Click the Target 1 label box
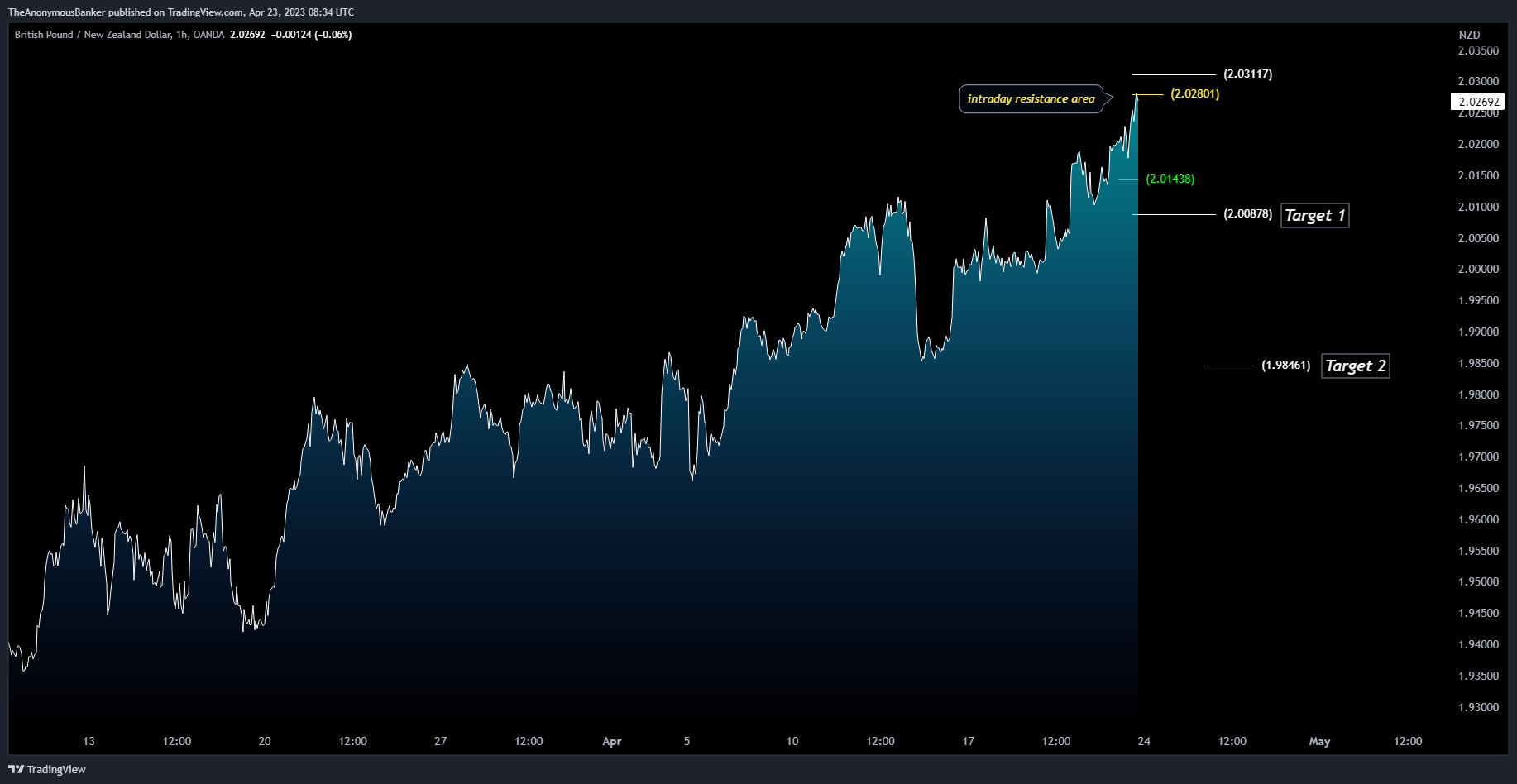1517x784 pixels. click(x=1315, y=216)
